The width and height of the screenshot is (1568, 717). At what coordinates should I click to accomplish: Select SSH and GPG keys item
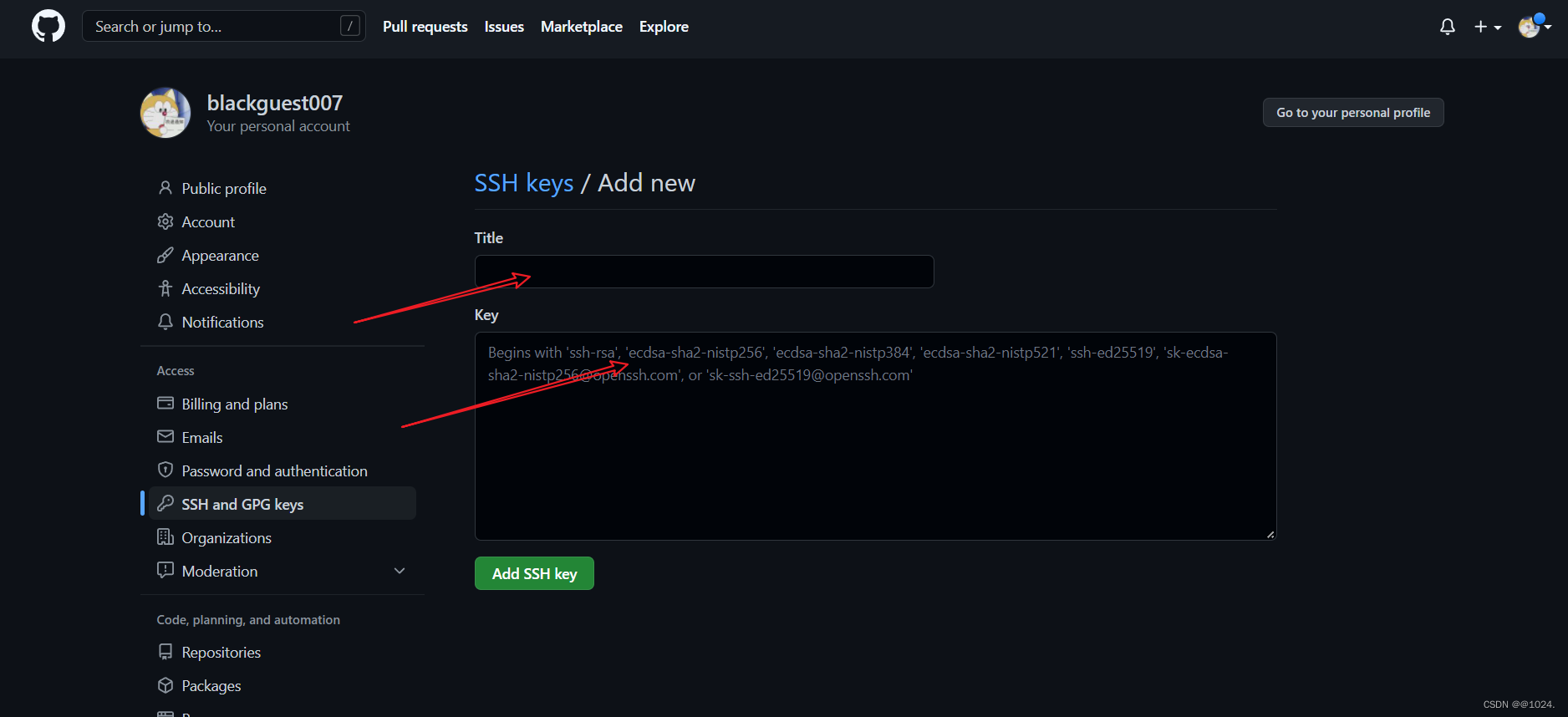(x=283, y=504)
